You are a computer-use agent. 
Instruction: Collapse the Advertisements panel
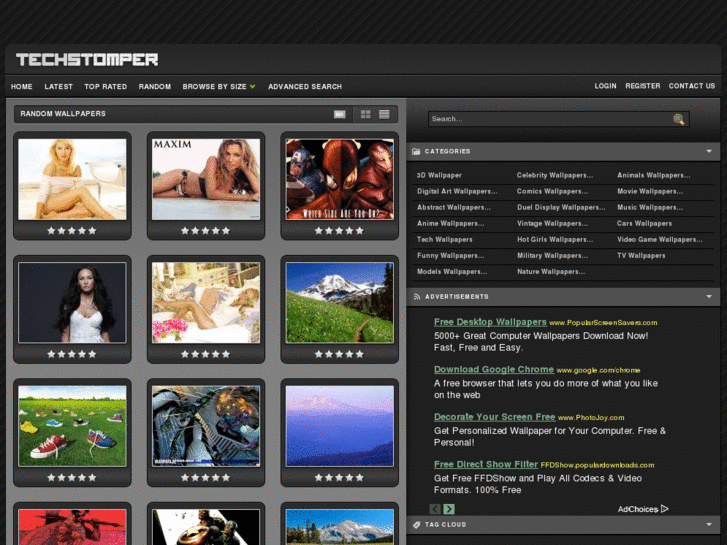pos(709,297)
